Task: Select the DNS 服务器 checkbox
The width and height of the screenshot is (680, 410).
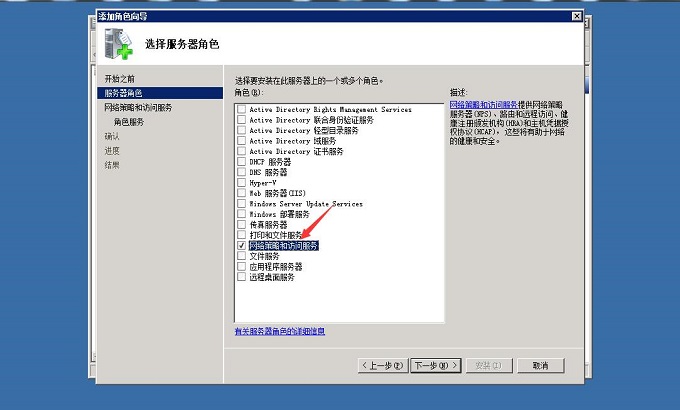Action: (x=241, y=172)
